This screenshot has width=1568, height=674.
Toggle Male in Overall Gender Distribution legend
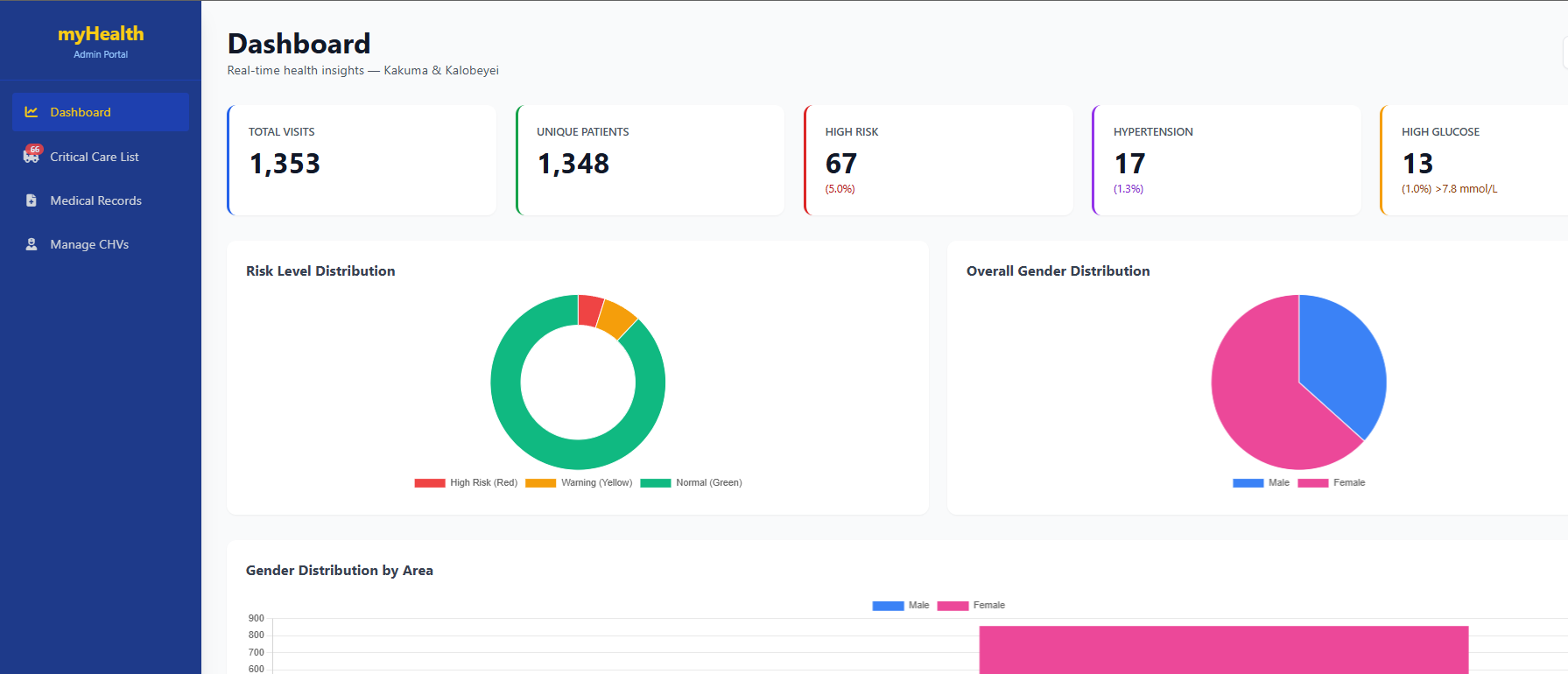(x=1248, y=483)
